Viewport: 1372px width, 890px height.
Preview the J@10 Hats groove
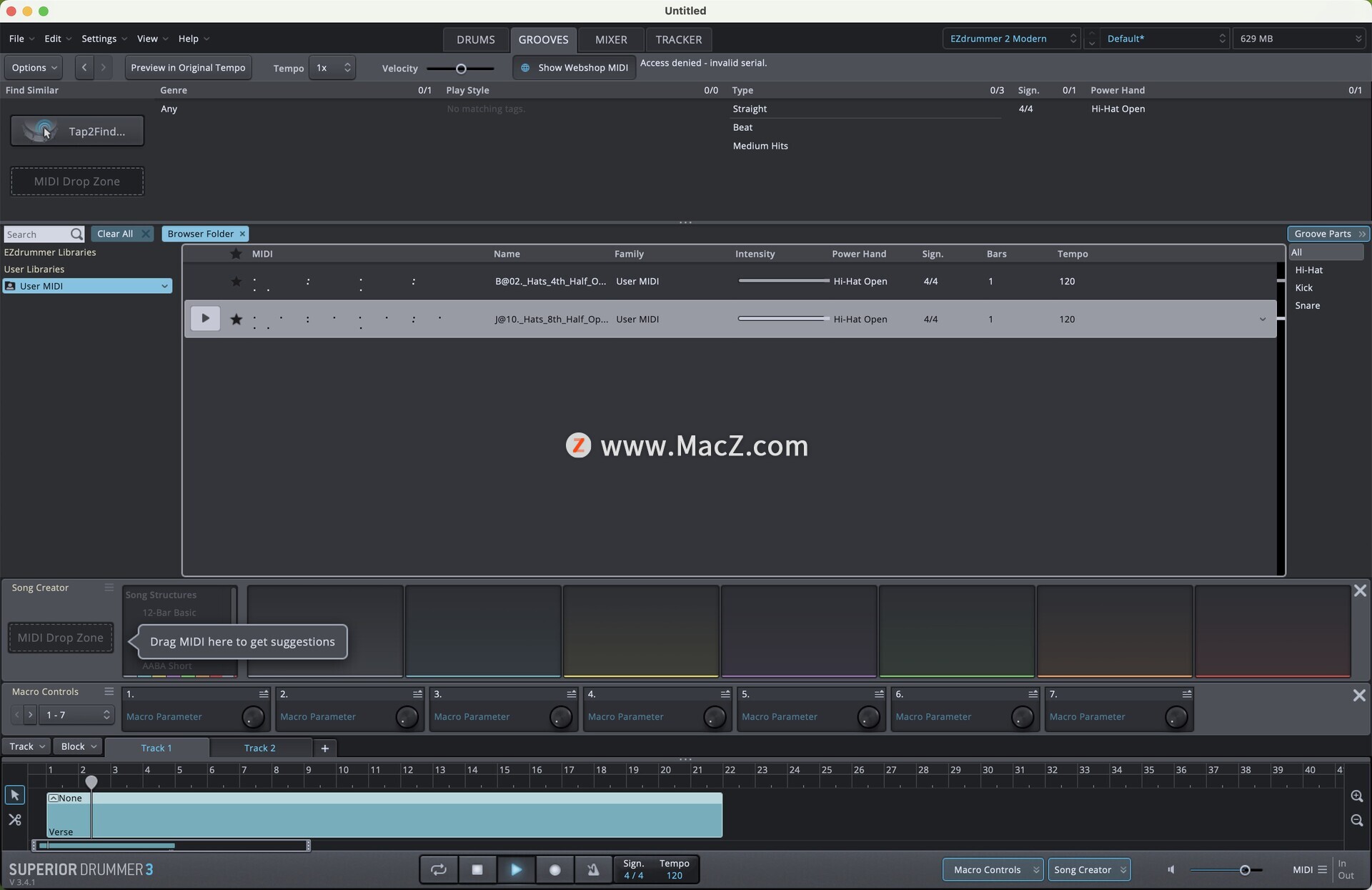coord(205,318)
